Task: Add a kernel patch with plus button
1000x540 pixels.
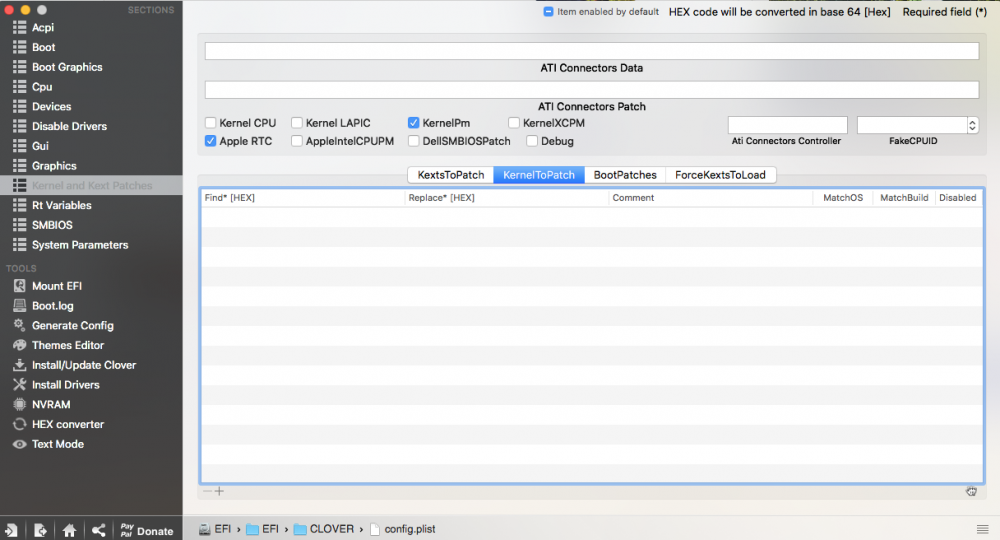Action: [219, 491]
